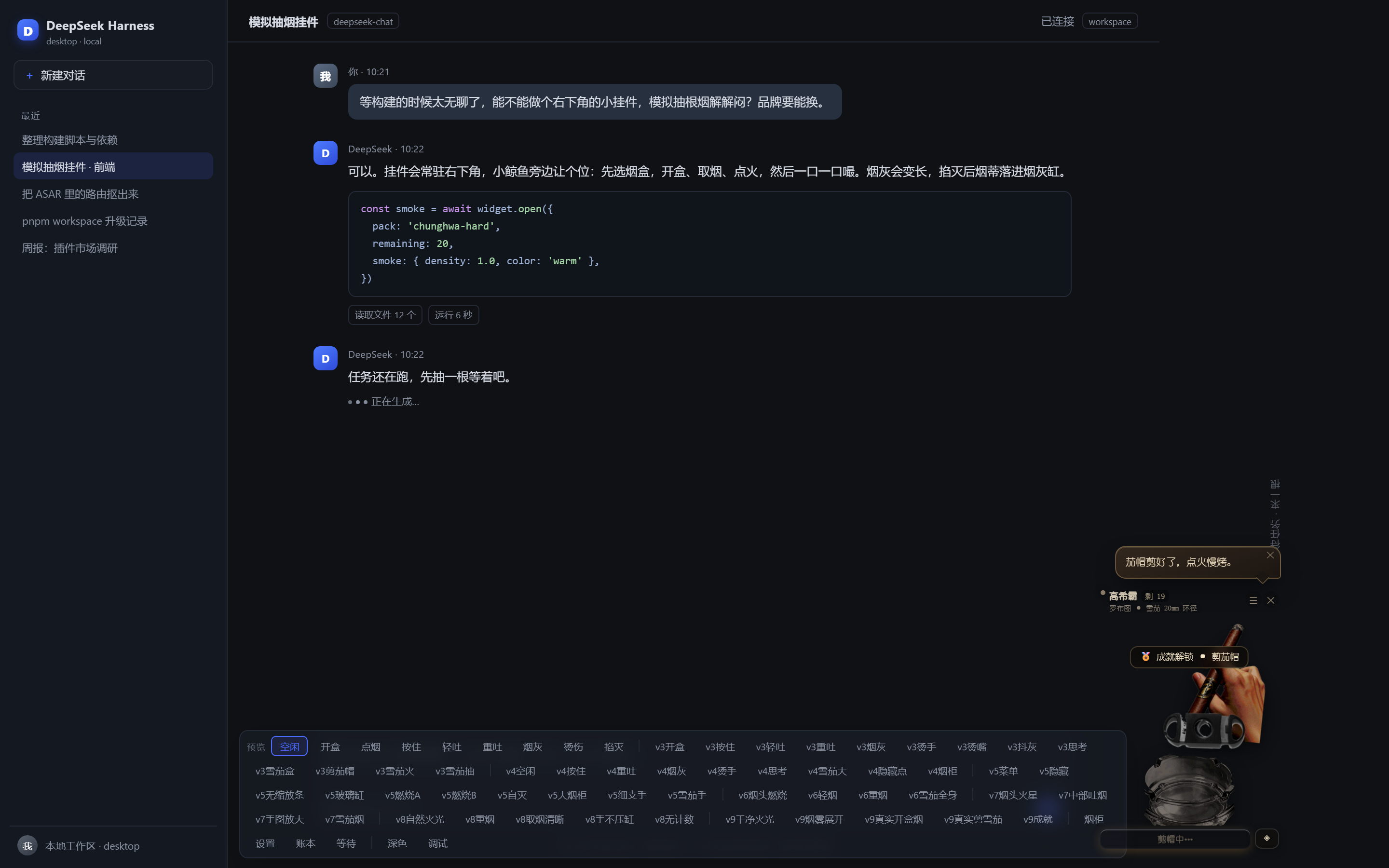Select the v4空闲 preview option
The image size is (1389, 868).
(520, 771)
